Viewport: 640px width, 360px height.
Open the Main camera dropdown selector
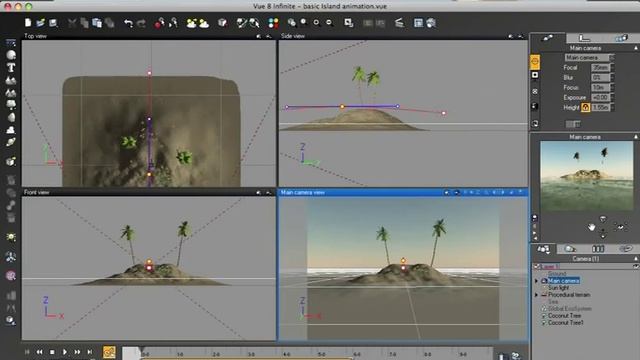pos(589,58)
